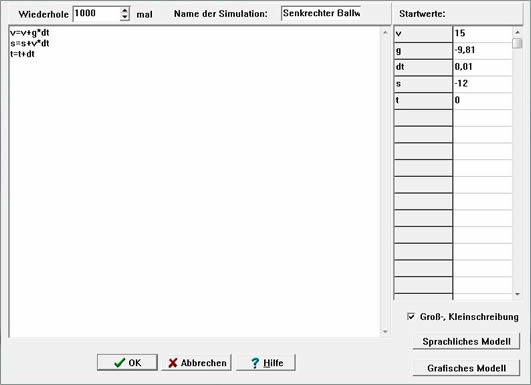531x385 pixels.
Task: Click Abbrechen to cancel the dialog
Action: tap(197, 362)
